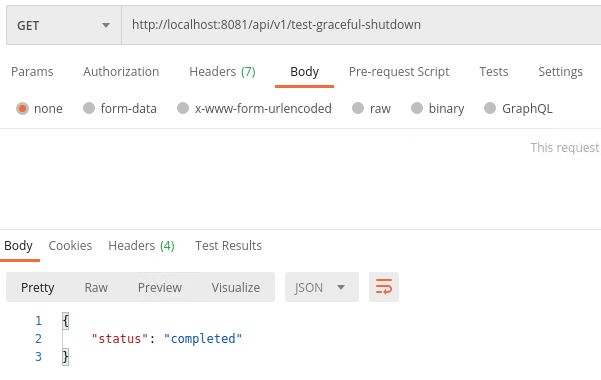601x380 pixels.
Task: Select the raw body radio button
Action: 358,108
